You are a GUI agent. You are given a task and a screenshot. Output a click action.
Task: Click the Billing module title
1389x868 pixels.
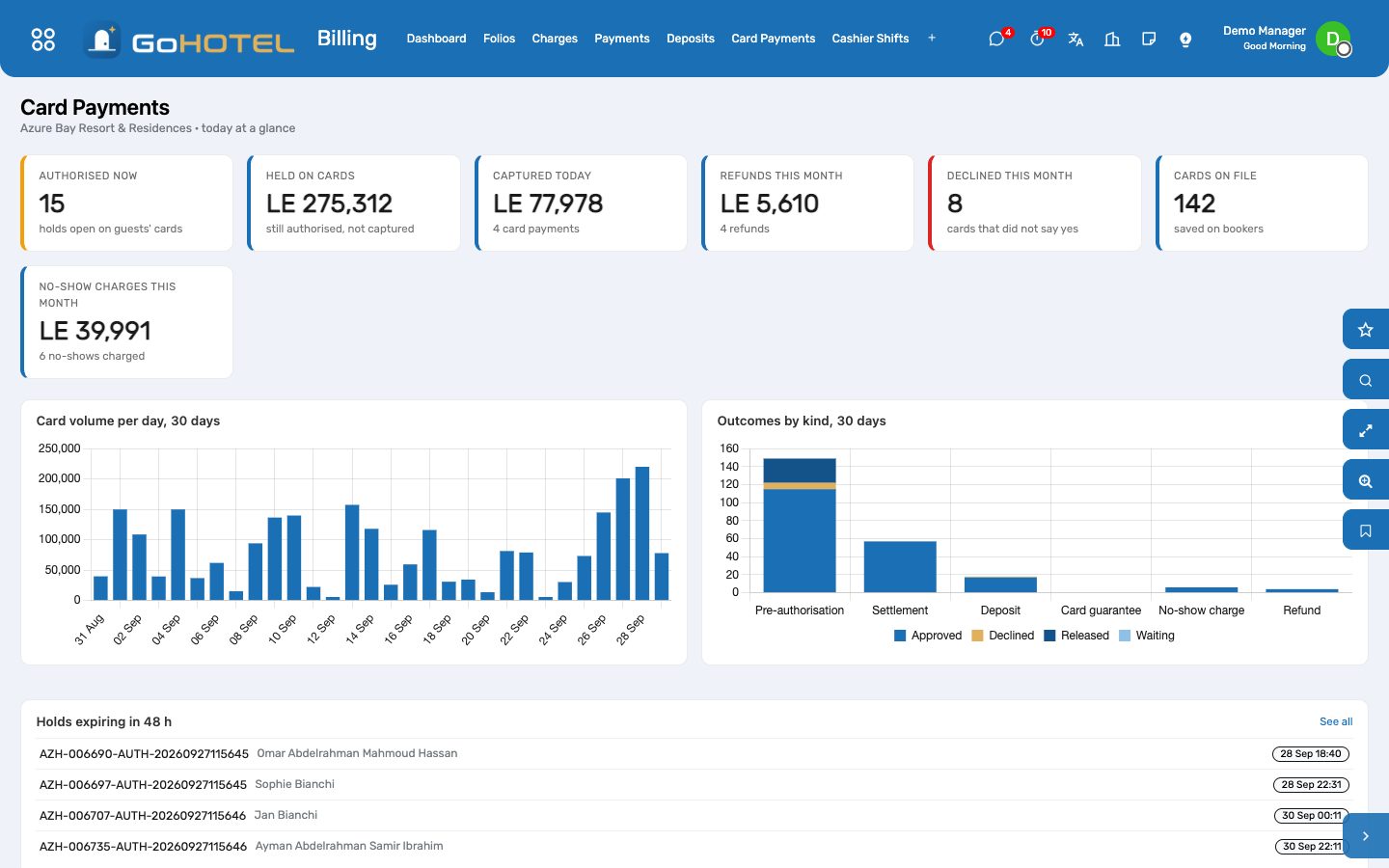point(347,39)
